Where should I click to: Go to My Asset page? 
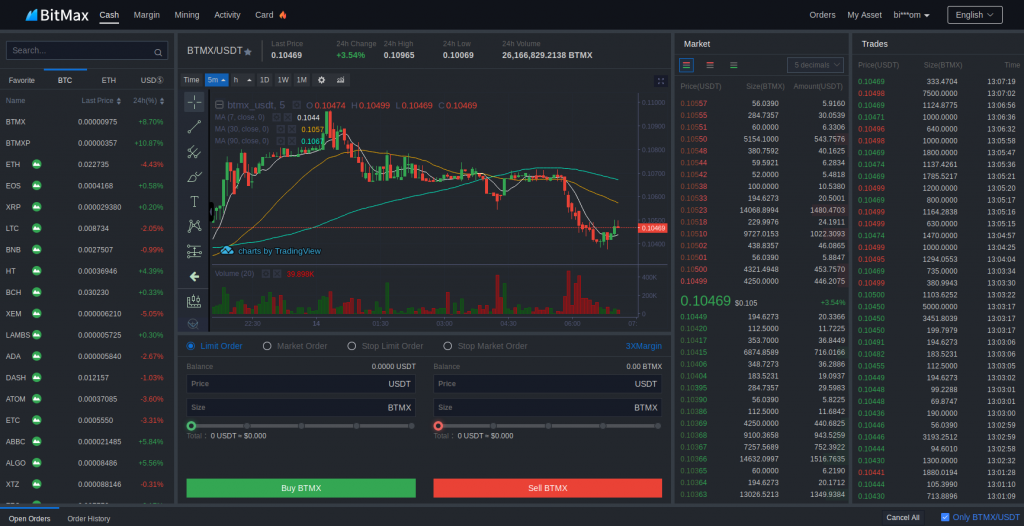coord(864,15)
